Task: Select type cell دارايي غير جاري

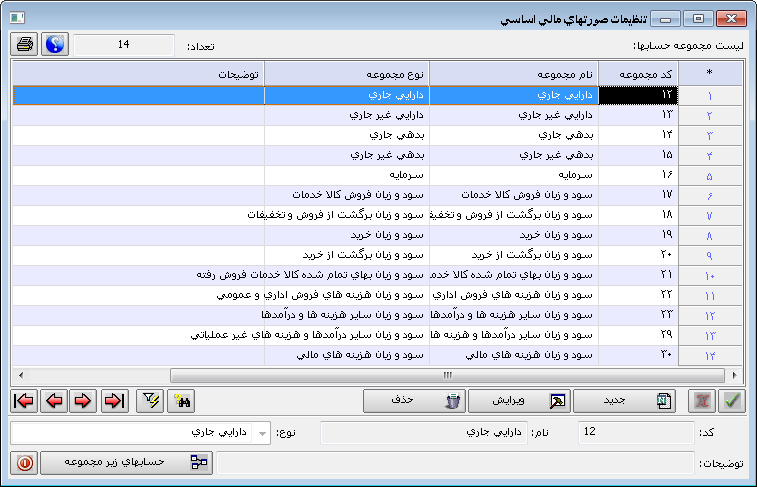Action: (347, 115)
